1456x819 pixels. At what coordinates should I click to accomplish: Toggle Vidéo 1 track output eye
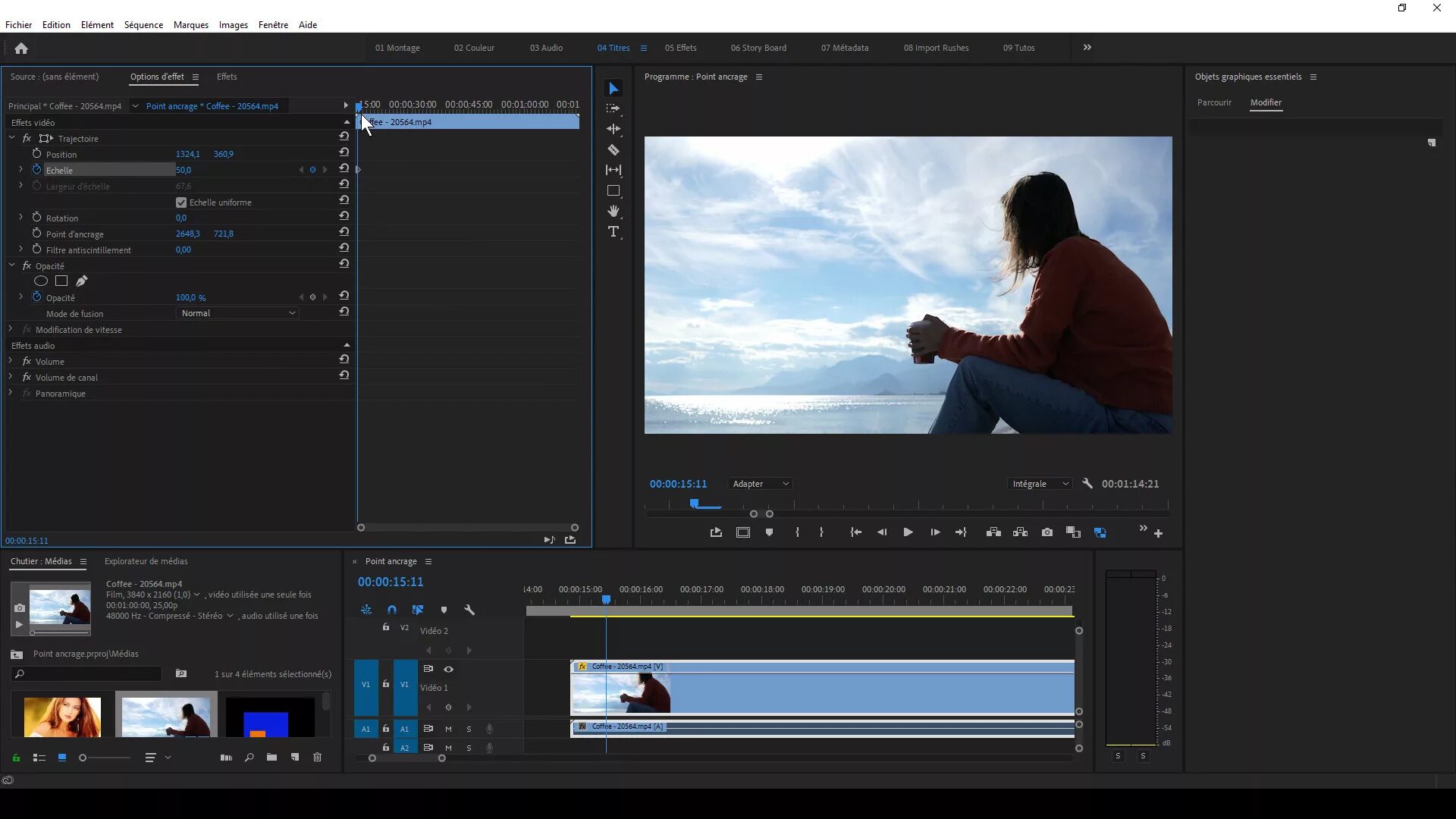coord(448,669)
